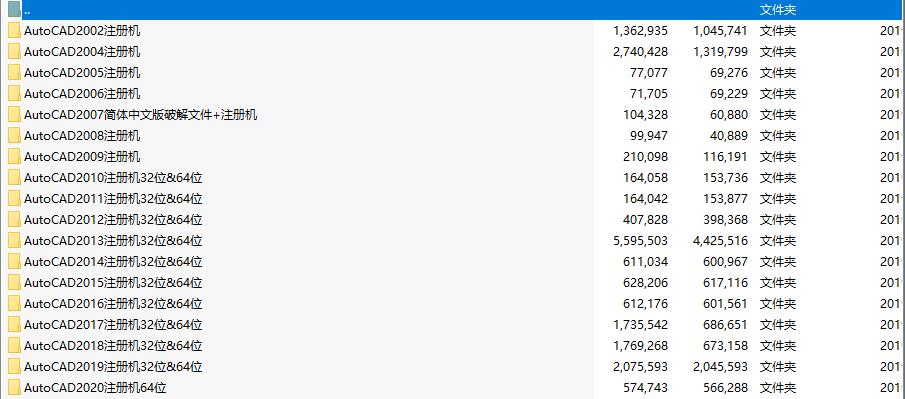Select the parent directory ".." row
905x399 pixels.
coord(452,10)
